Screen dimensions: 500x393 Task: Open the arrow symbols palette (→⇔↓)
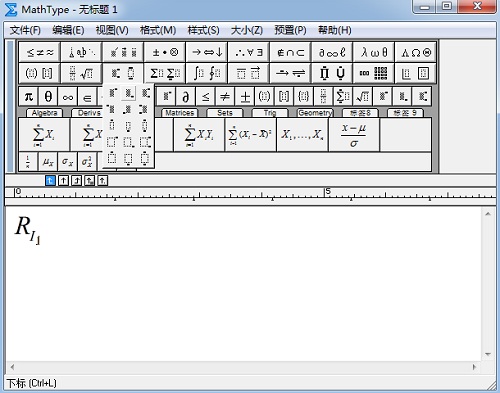207,52
